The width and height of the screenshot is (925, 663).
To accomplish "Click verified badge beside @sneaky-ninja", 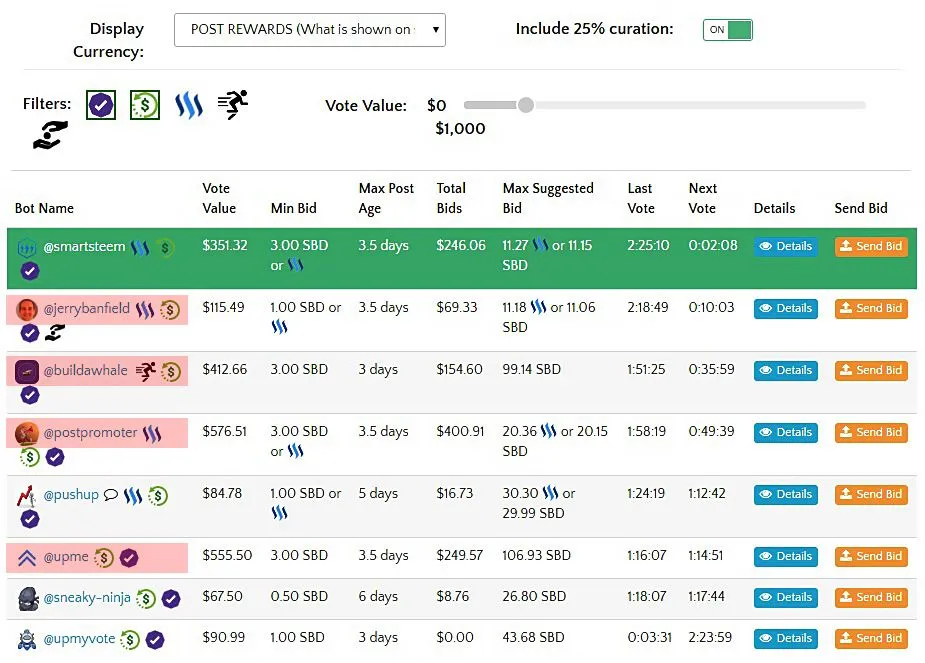I will click(x=171, y=599).
